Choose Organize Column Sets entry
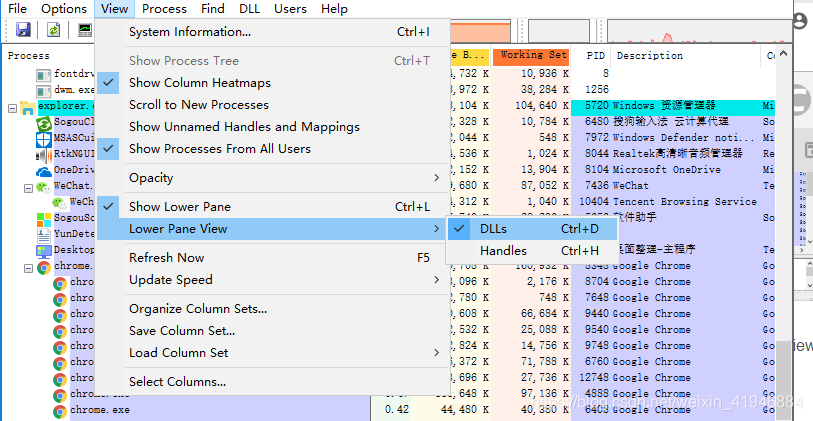The height and width of the screenshot is (421, 813). [274, 309]
